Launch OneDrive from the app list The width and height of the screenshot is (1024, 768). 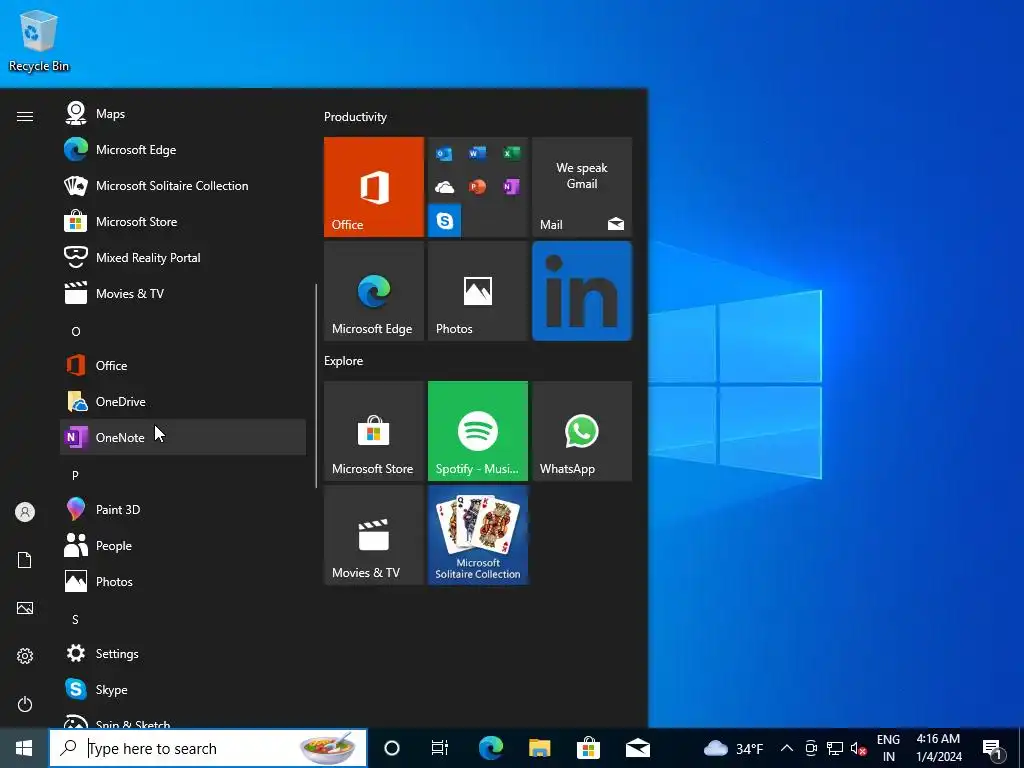coord(183,401)
